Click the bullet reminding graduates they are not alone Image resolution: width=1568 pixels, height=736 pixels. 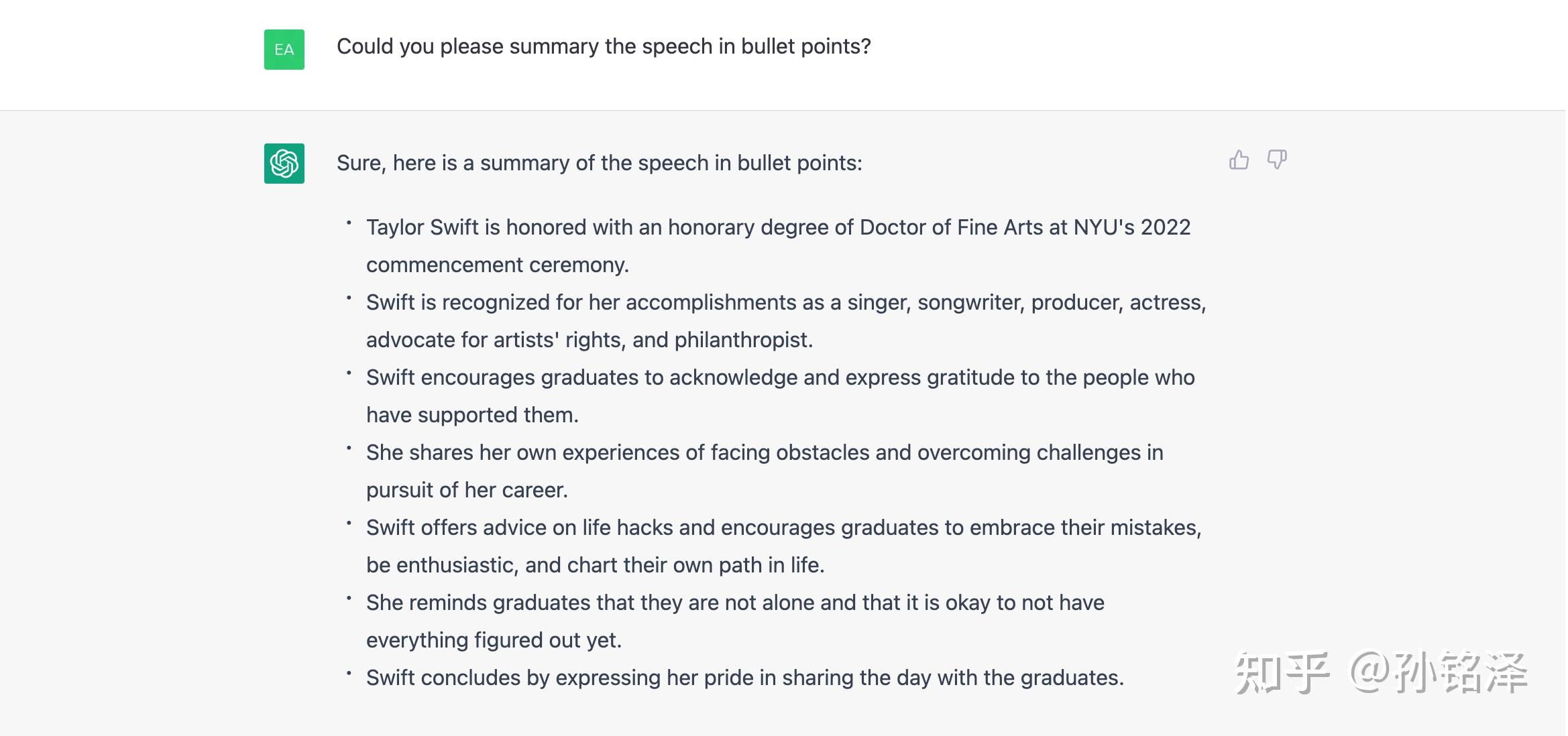pyautogui.click(x=735, y=621)
